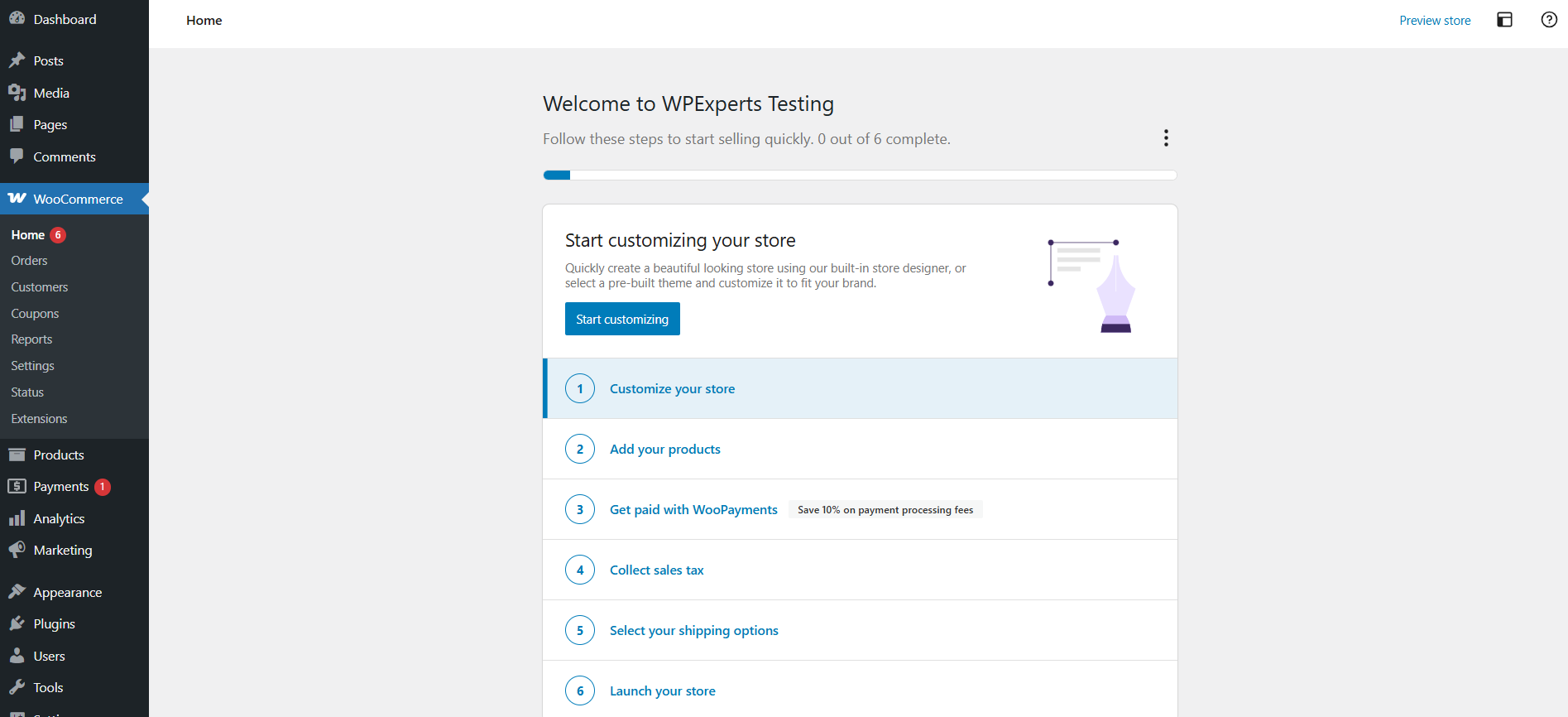Click the Tools wrench icon

coord(17,687)
